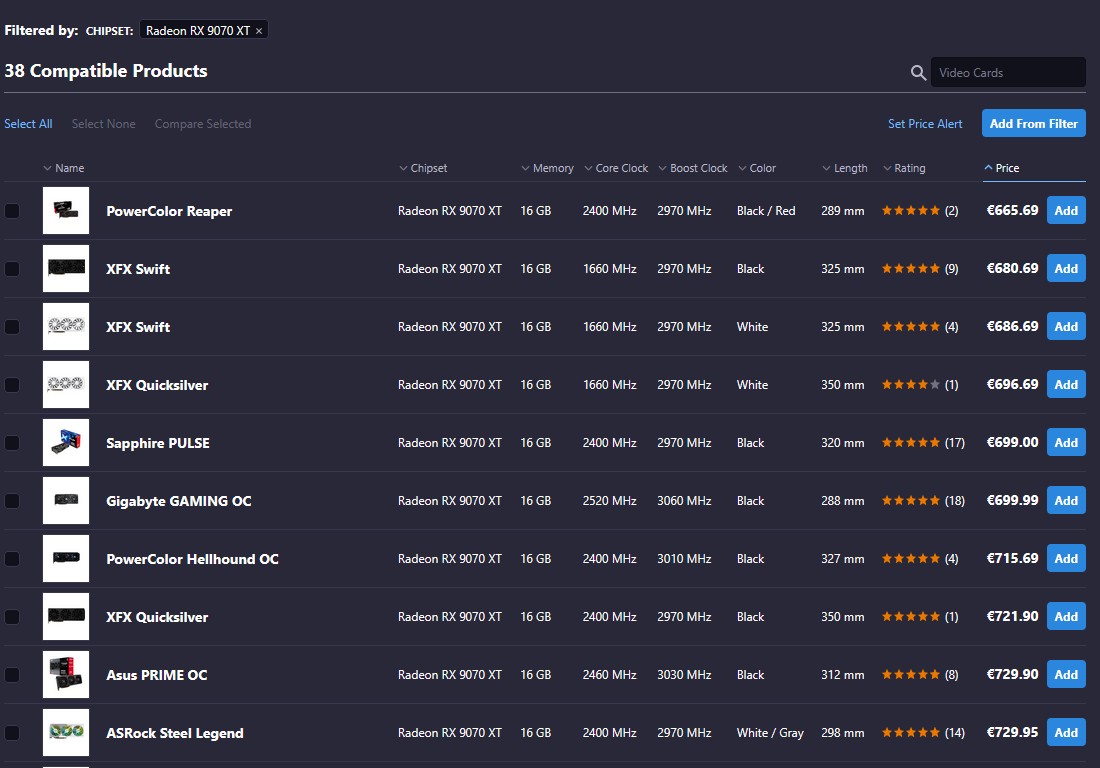Open PowerColor Hellhound OC thumbnail
The height and width of the screenshot is (768, 1100).
tap(66, 559)
